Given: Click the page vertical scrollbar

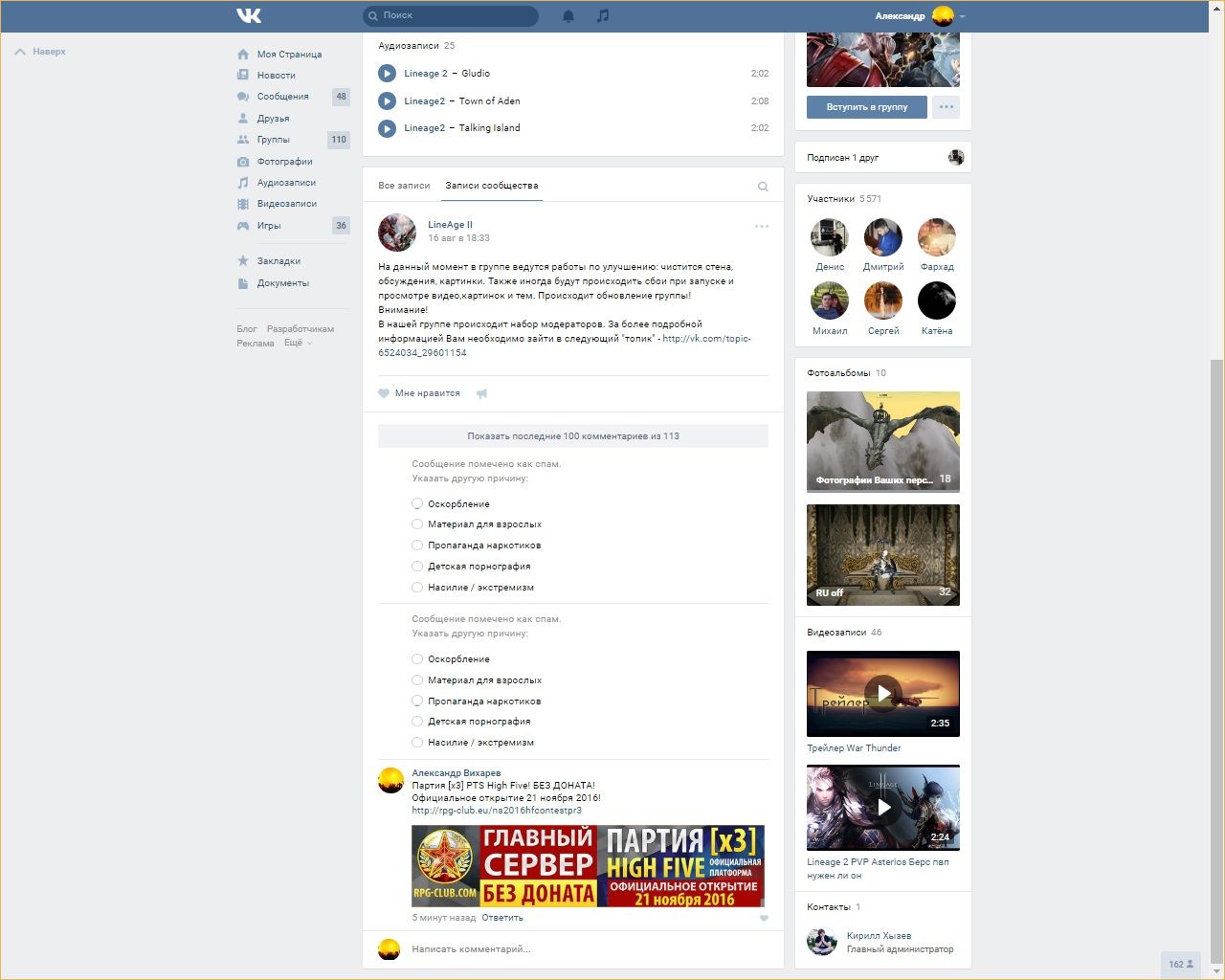Looking at the screenshot, I should 1216,660.
